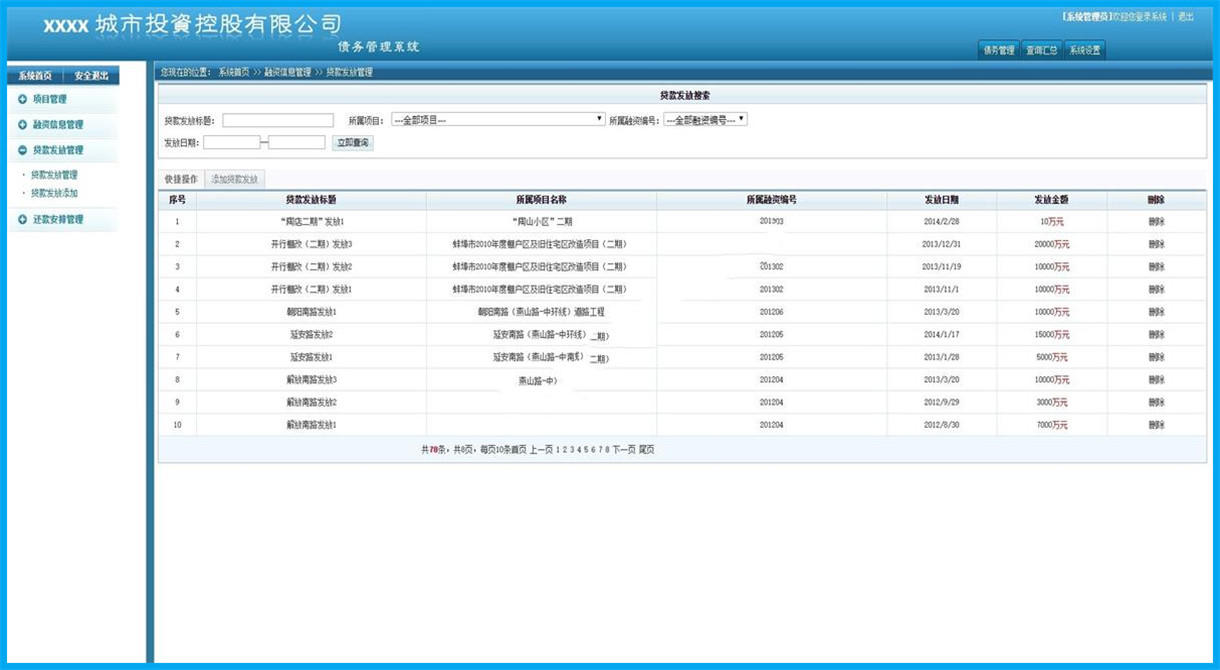The width and height of the screenshot is (1220, 670).
Task: Delete row 9 解放南路发放2
Action: point(1156,402)
